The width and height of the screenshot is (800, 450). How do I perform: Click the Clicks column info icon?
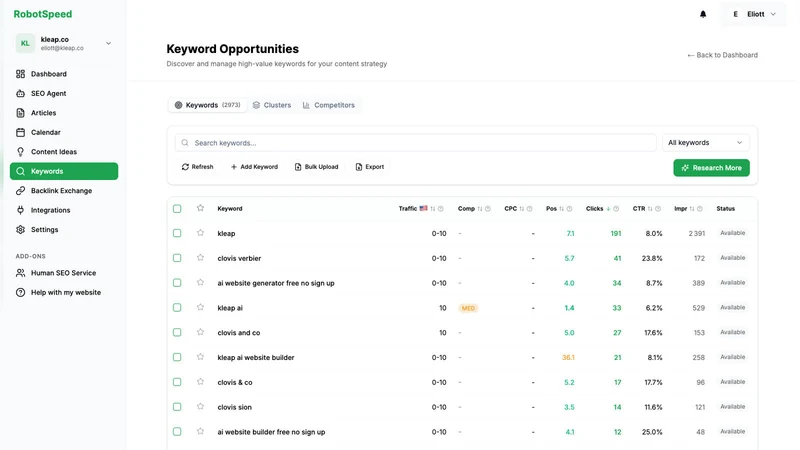pos(616,209)
